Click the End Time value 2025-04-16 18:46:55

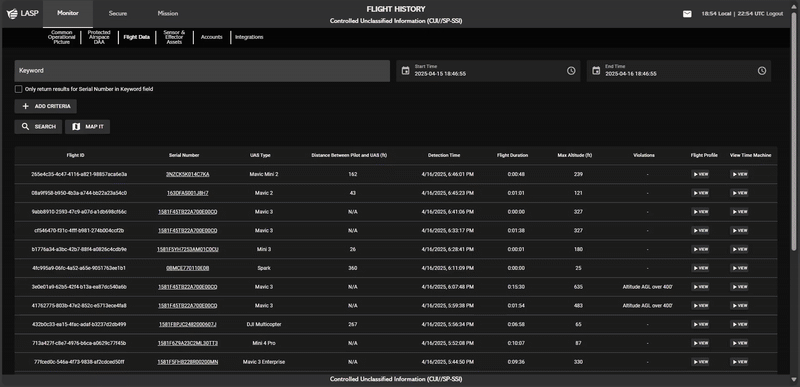pyautogui.click(x=631, y=74)
